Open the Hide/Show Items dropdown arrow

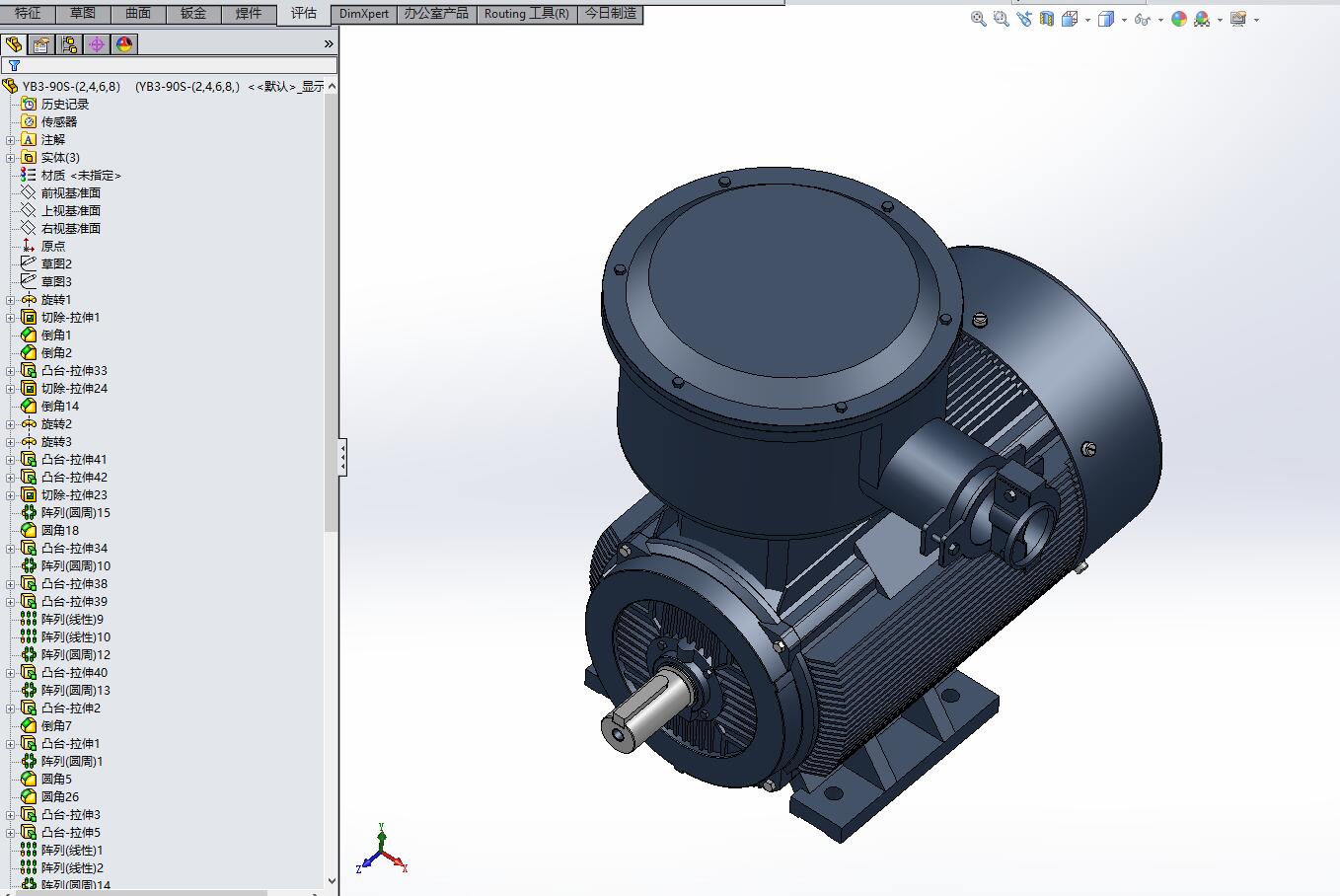(1159, 20)
